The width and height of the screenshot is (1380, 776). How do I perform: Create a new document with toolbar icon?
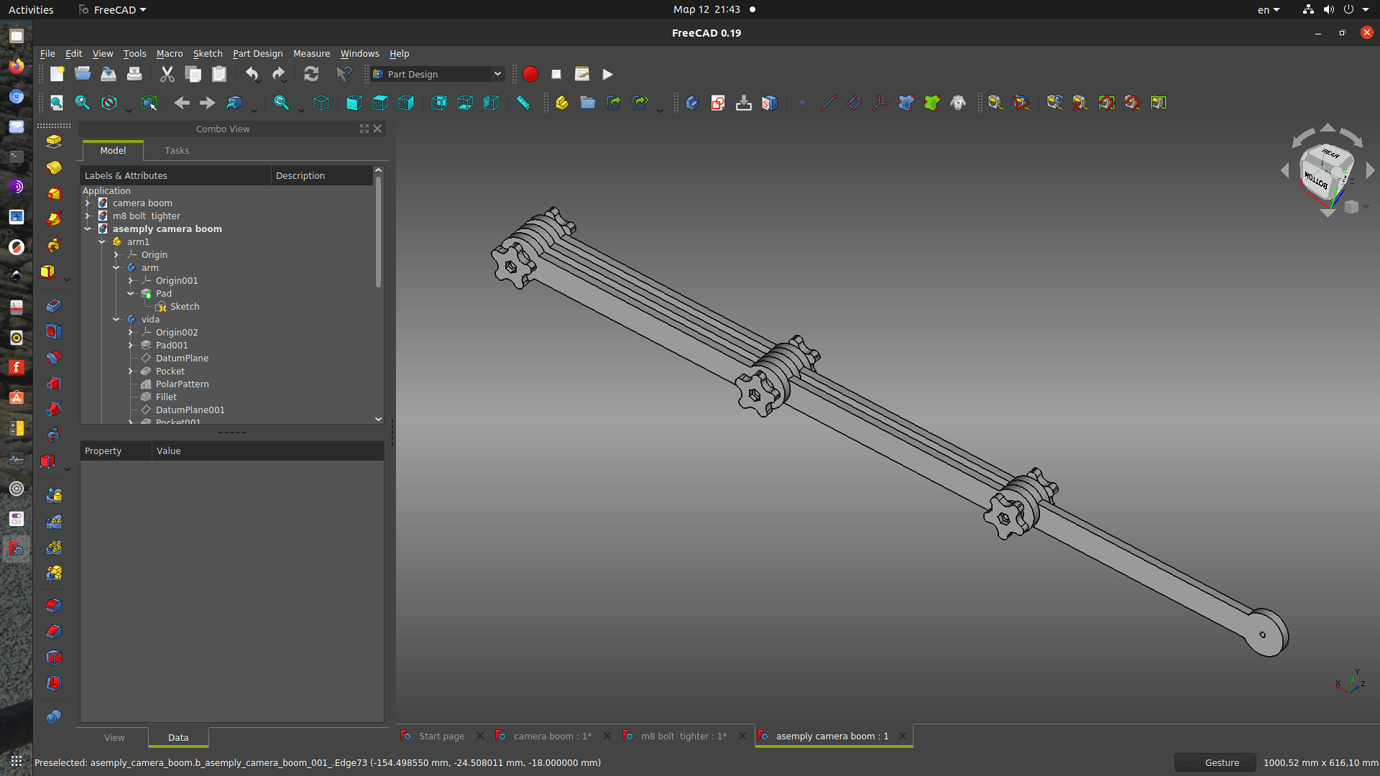click(57, 74)
